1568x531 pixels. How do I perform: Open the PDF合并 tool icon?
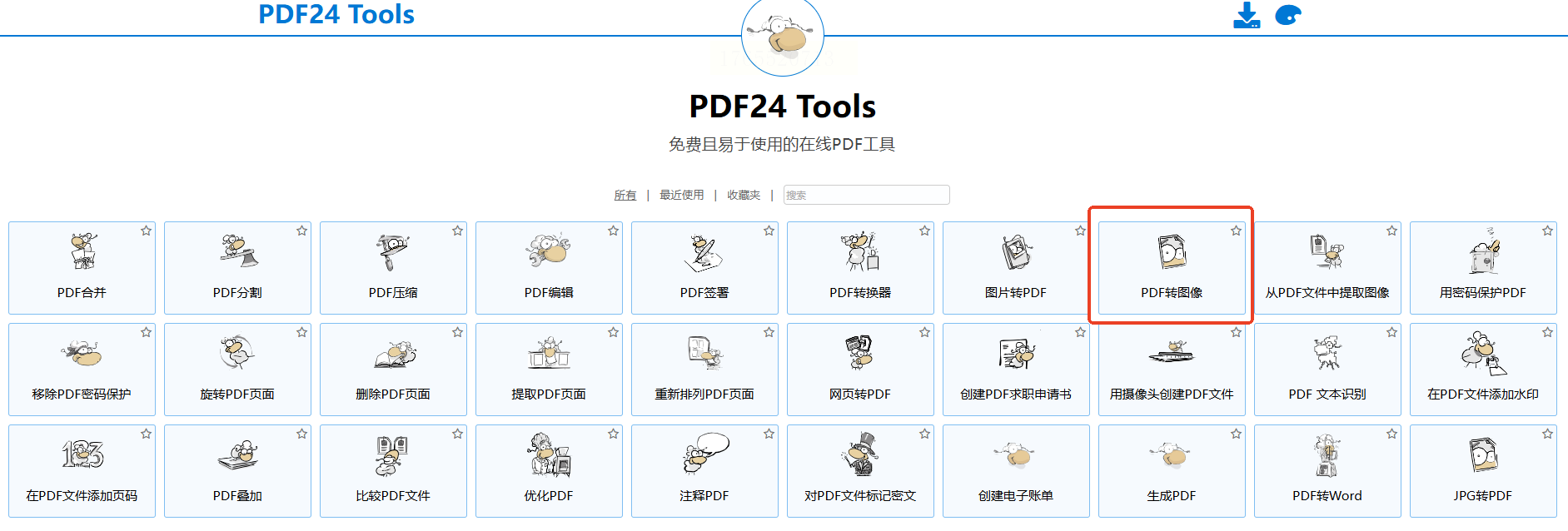82,251
